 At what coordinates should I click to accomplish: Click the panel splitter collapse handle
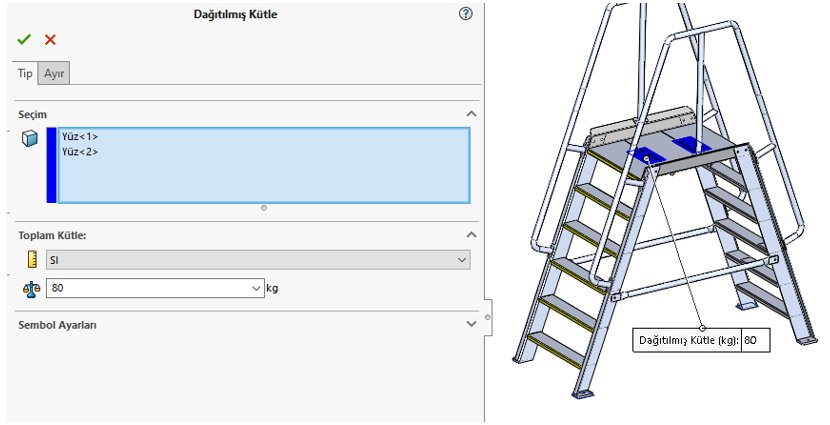(x=488, y=317)
